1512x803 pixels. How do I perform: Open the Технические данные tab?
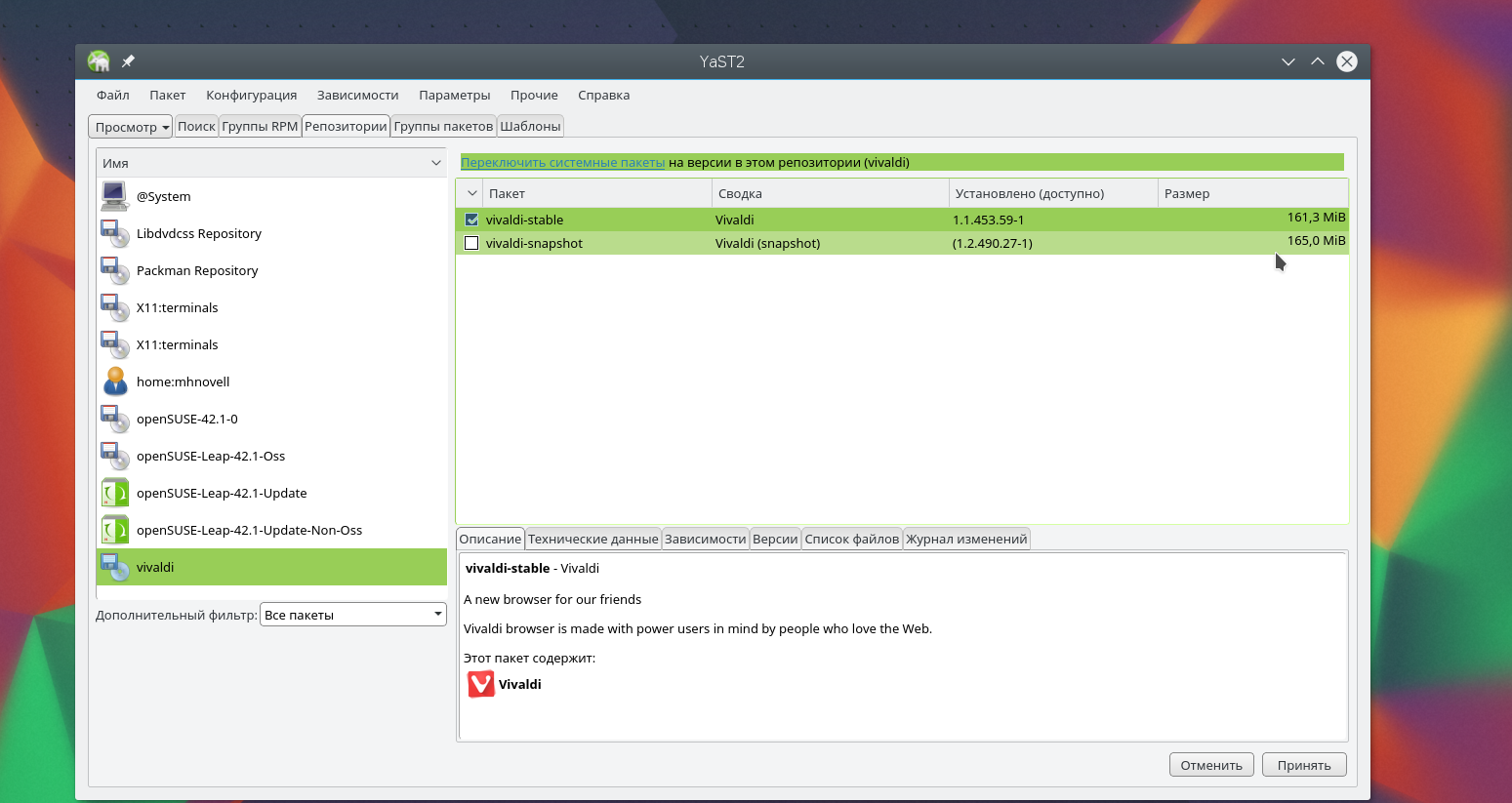point(593,539)
